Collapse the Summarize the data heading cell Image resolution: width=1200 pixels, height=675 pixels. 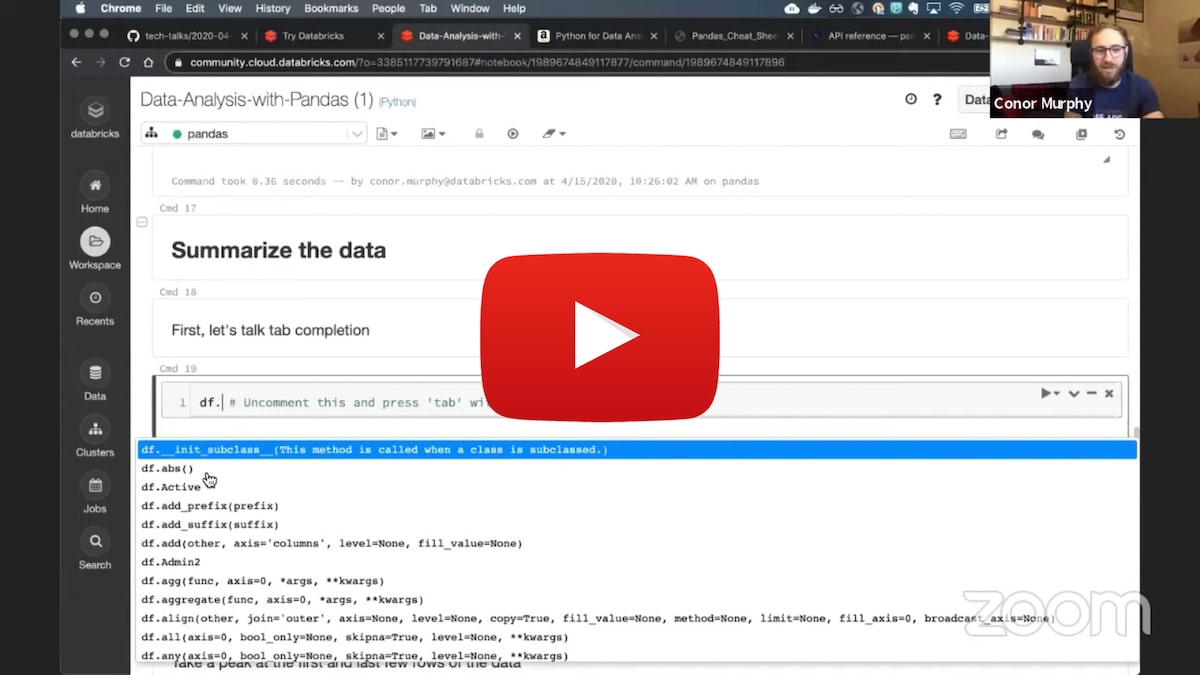(142, 222)
